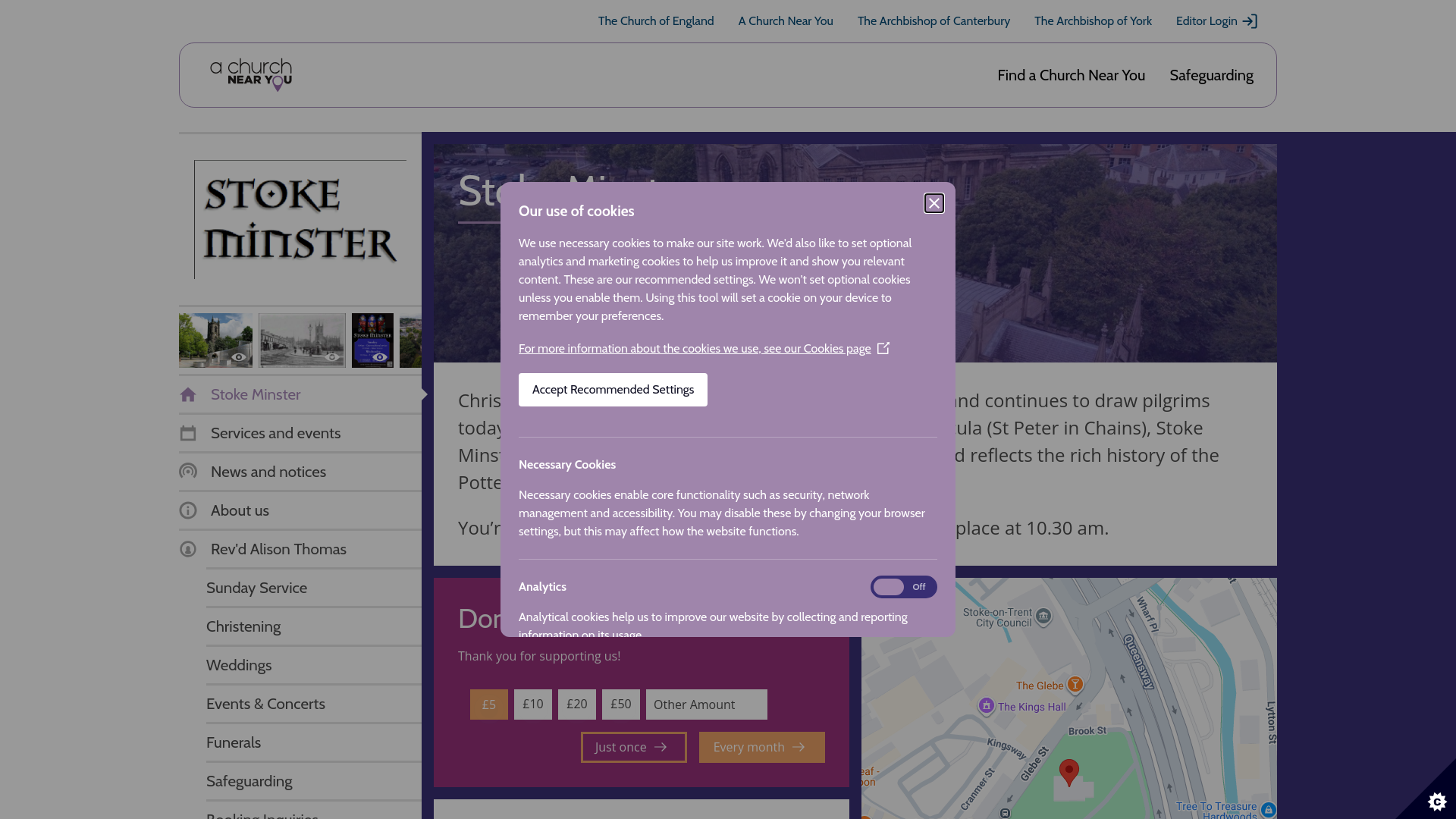1456x819 pixels.
Task: Click the eye icon on old street thumbnail
Action: [331, 357]
